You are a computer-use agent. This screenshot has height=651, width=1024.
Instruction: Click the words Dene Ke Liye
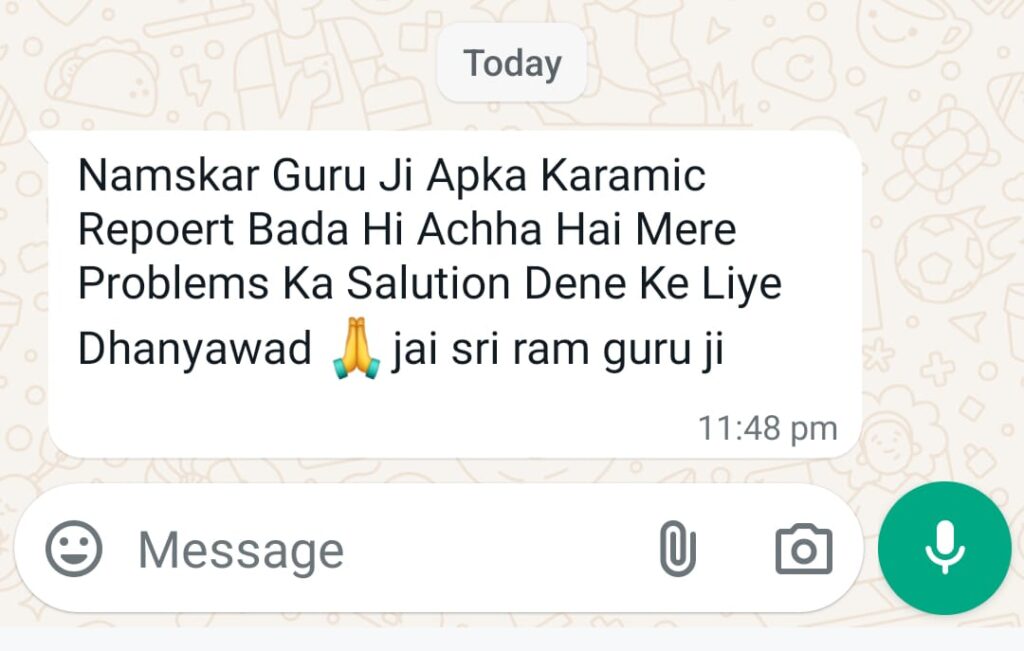652,285
